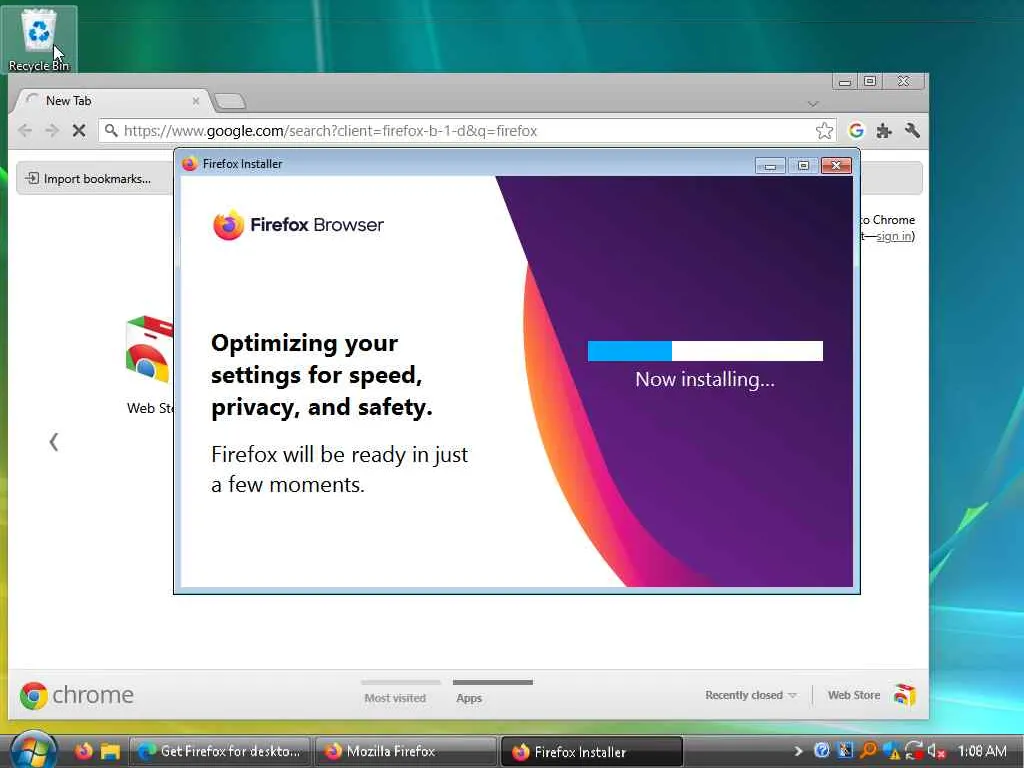Viewport: 1024px width, 768px height.
Task: Show hidden tray icons with the arrow
Action: pyautogui.click(x=798, y=751)
